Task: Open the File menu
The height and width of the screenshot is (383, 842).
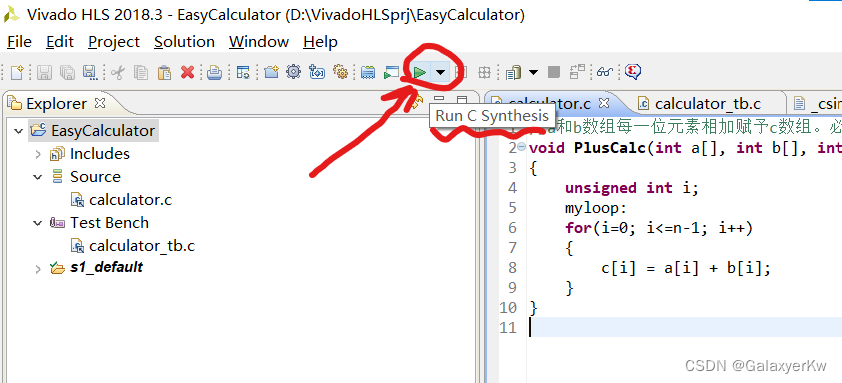Action: coord(19,42)
